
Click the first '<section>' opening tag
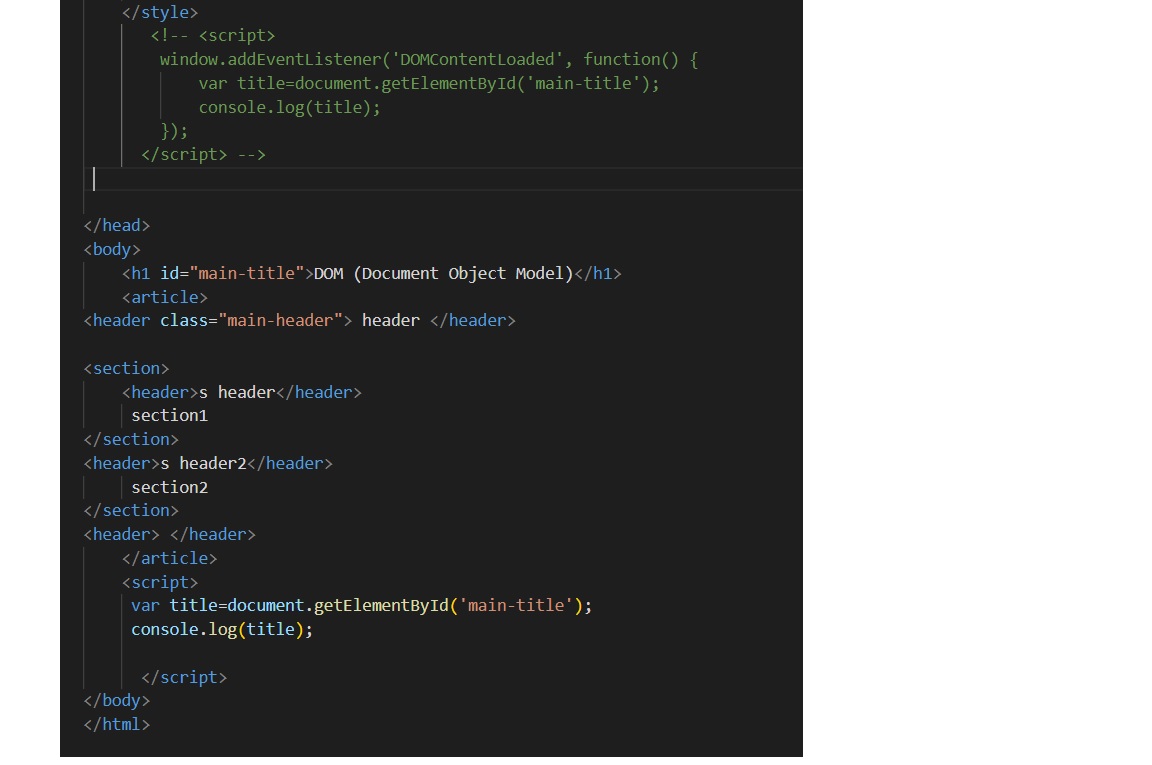[126, 368]
